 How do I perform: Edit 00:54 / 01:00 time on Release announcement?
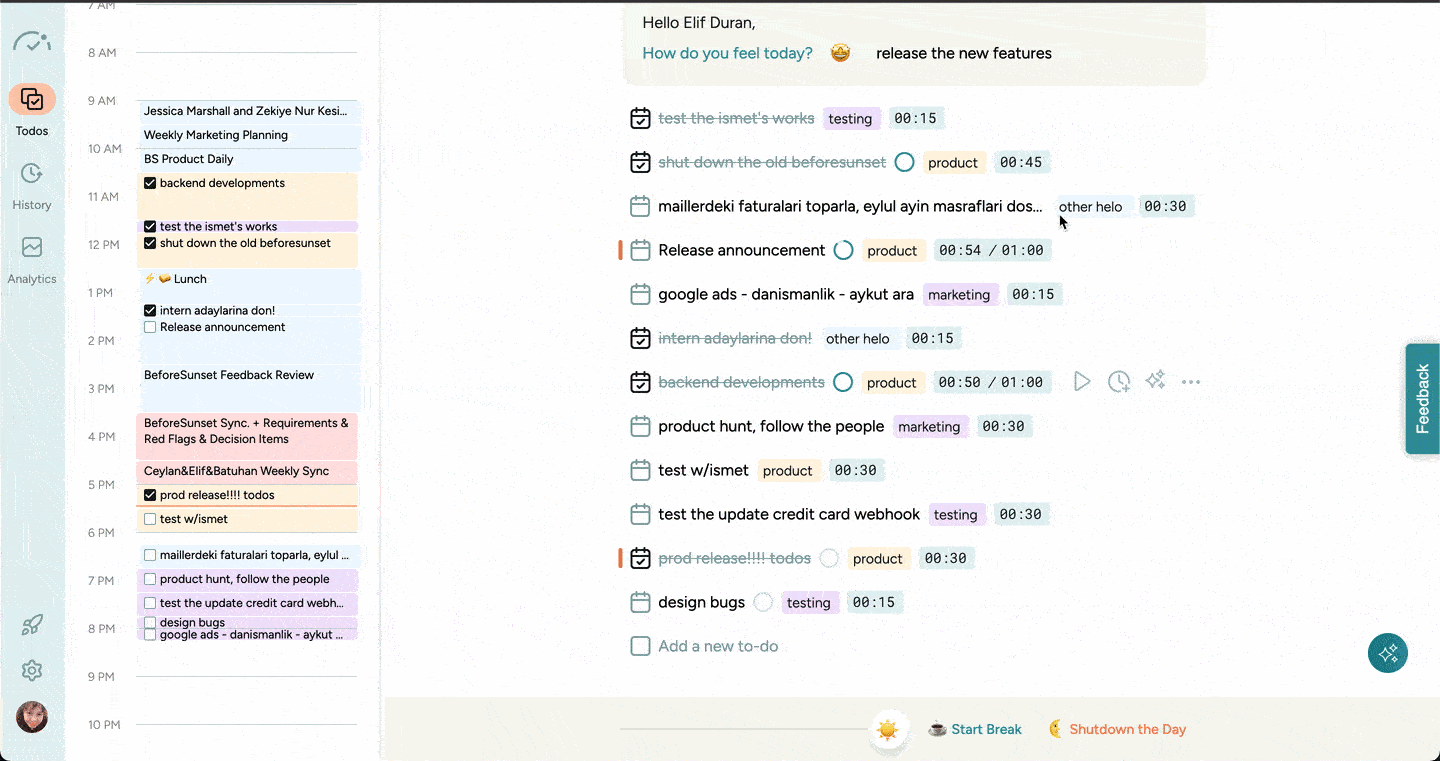991,251
